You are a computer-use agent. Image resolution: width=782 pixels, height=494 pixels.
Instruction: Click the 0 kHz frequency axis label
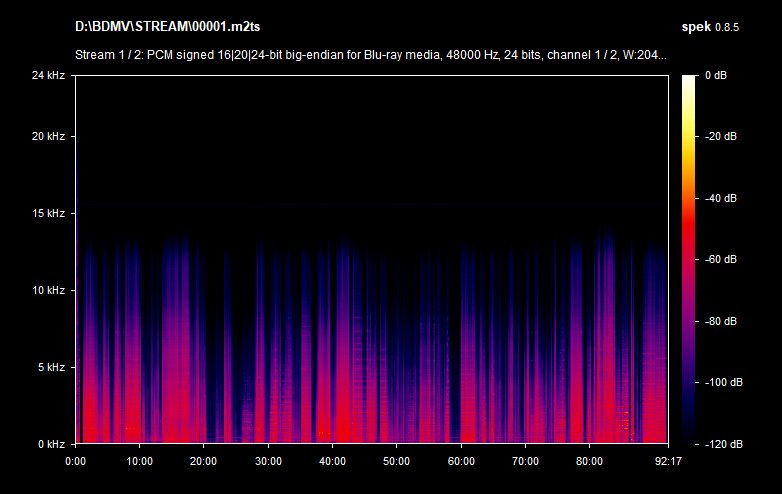pyautogui.click(x=50, y=443)
